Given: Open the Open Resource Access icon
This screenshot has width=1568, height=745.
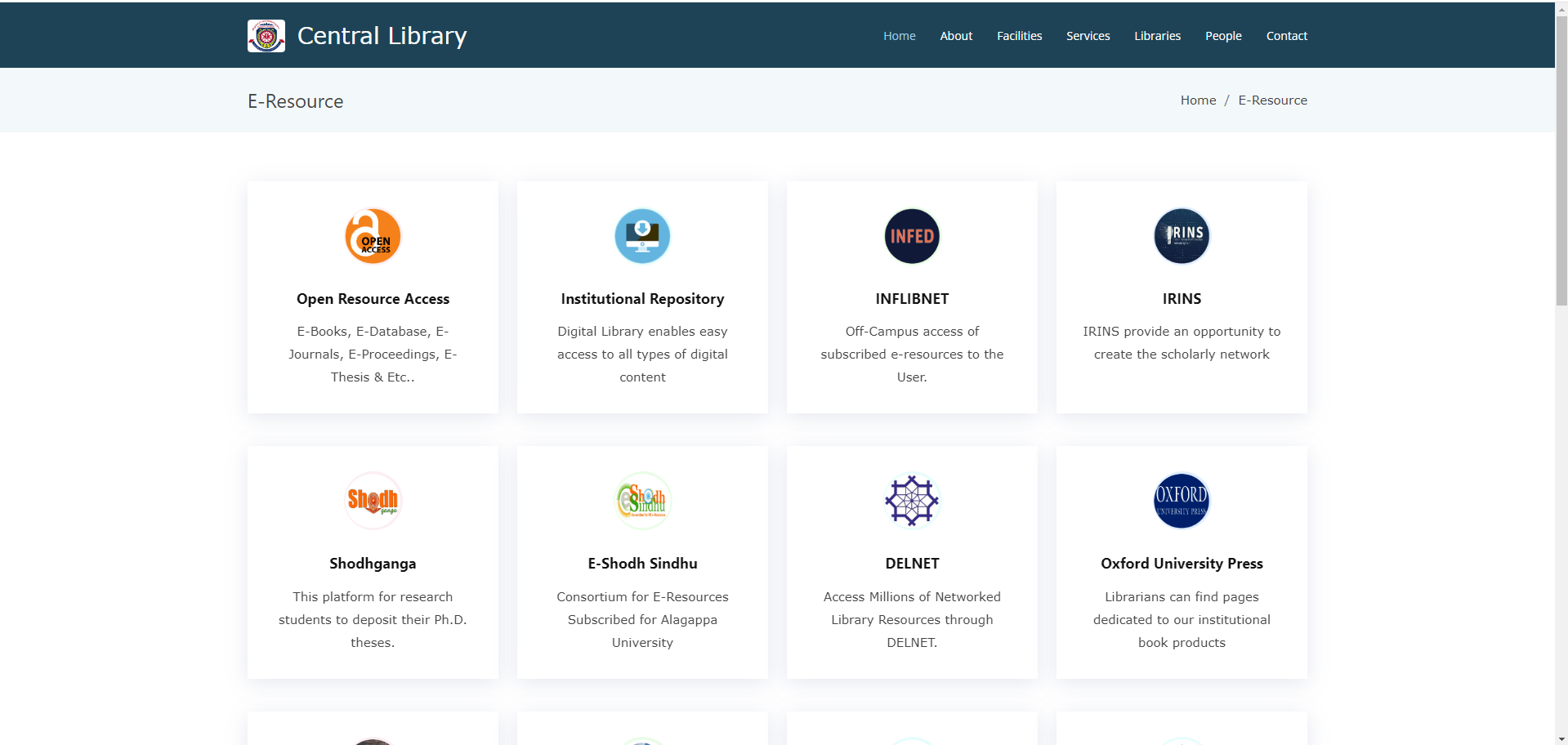Looking at the screenshot, I should (x=373, y=236).
